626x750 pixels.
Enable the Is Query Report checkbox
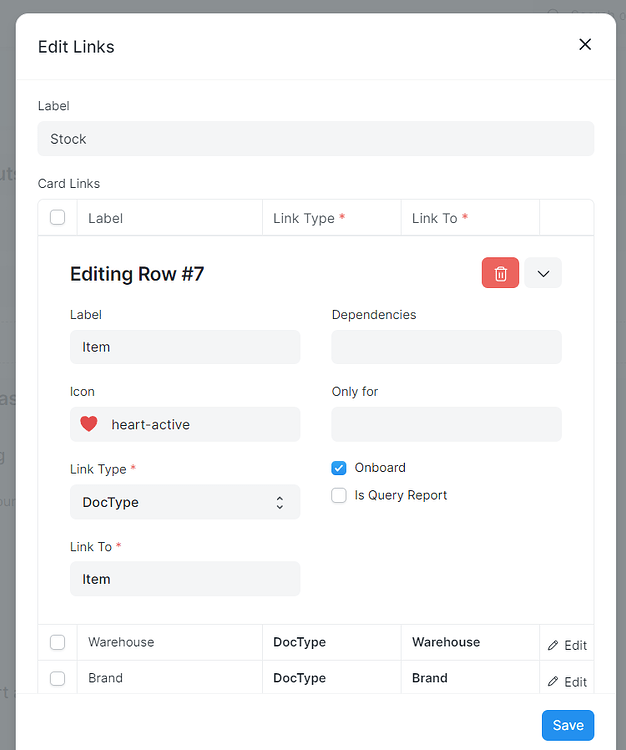[x=339, y=496]
